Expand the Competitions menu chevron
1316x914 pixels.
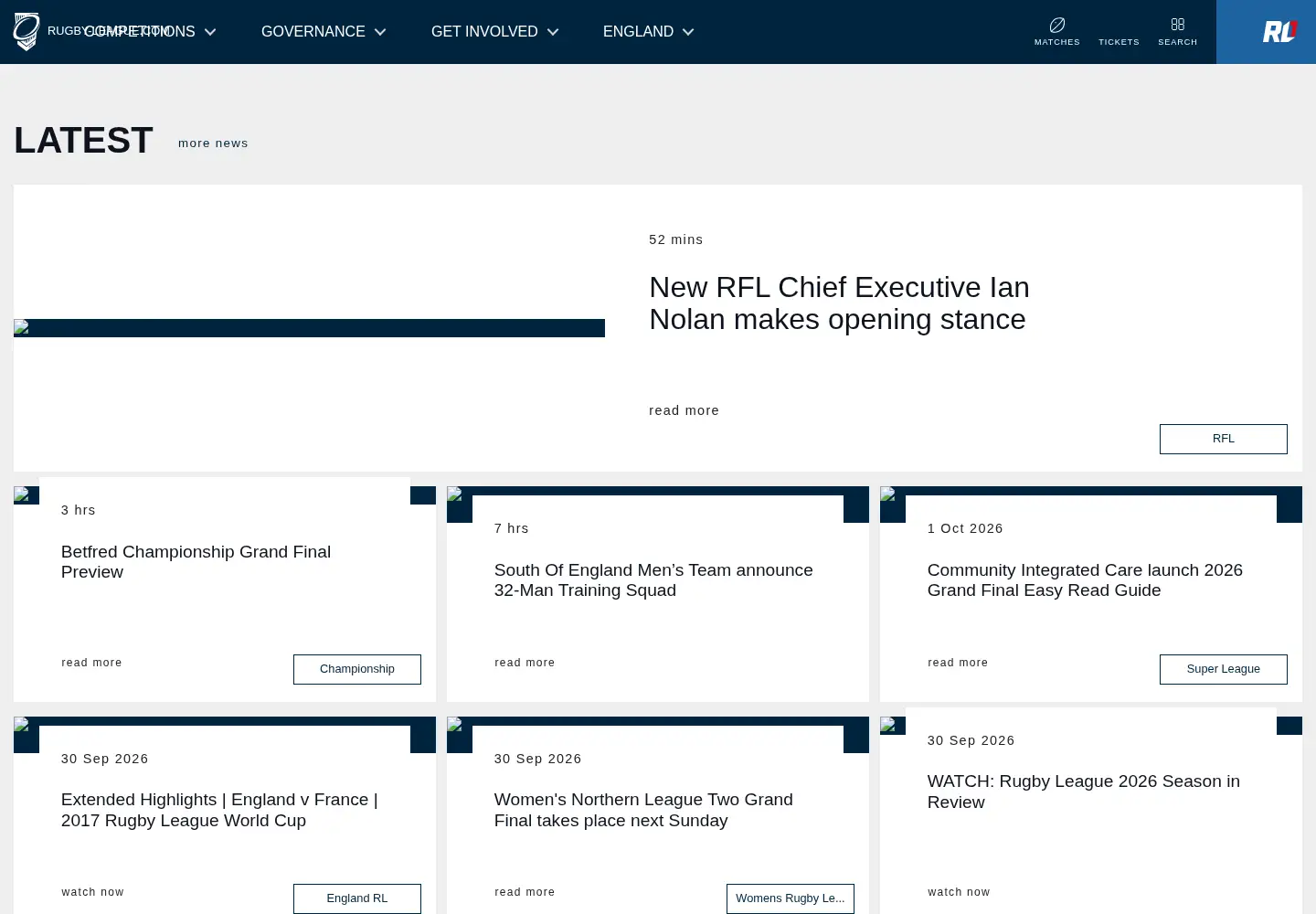point(210,32)
